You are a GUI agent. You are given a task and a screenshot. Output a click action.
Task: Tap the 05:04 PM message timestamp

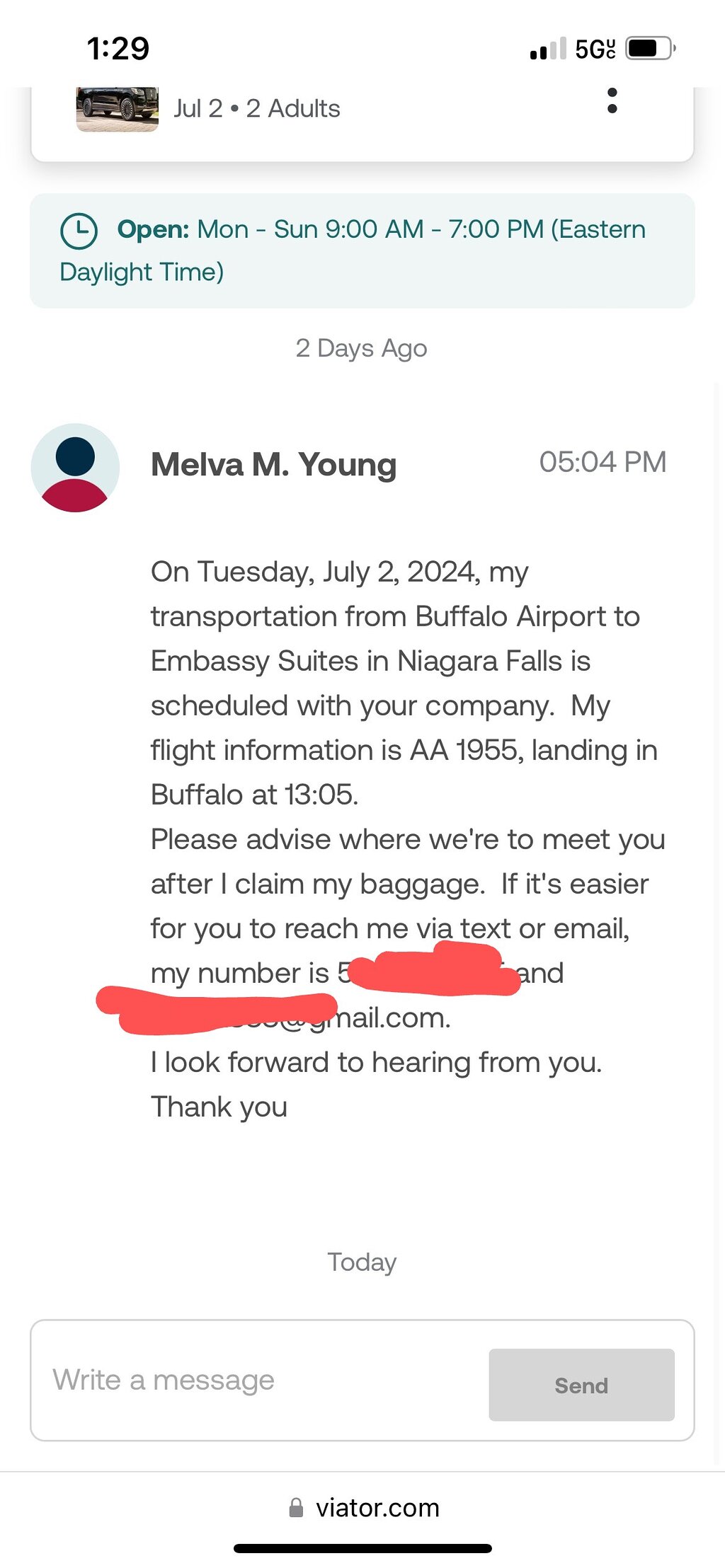tap(603, 462)
